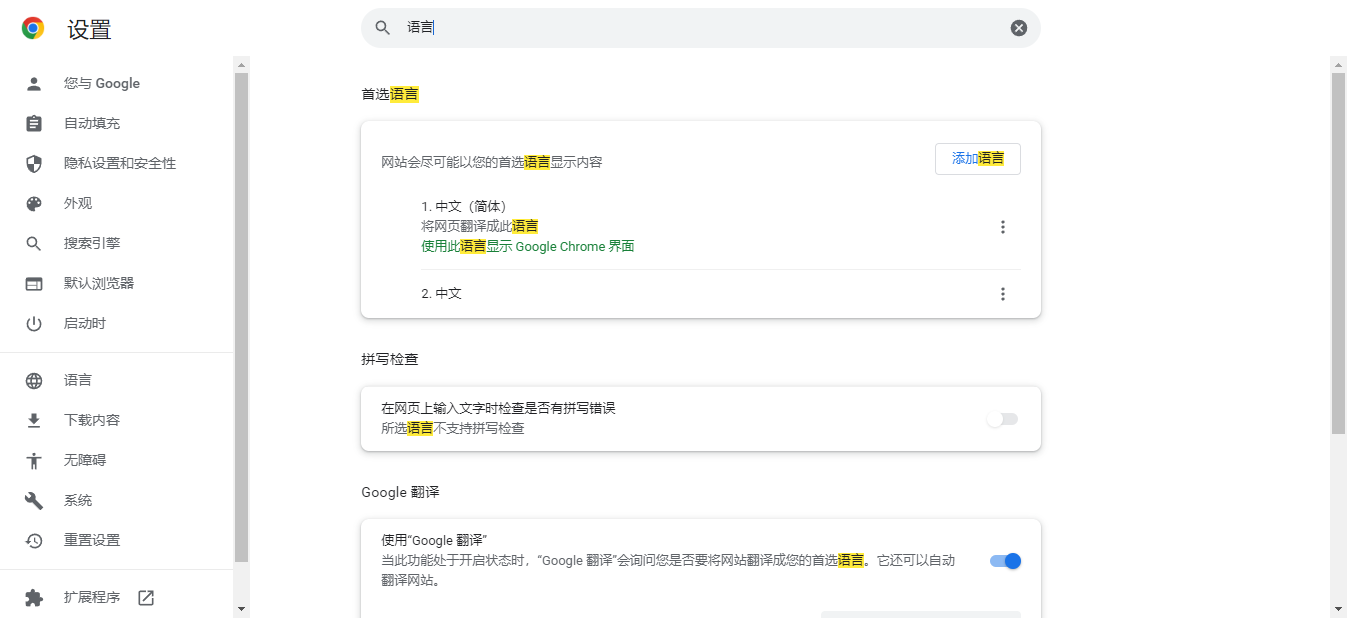Click the 启动时 power icon

[34, 324]
